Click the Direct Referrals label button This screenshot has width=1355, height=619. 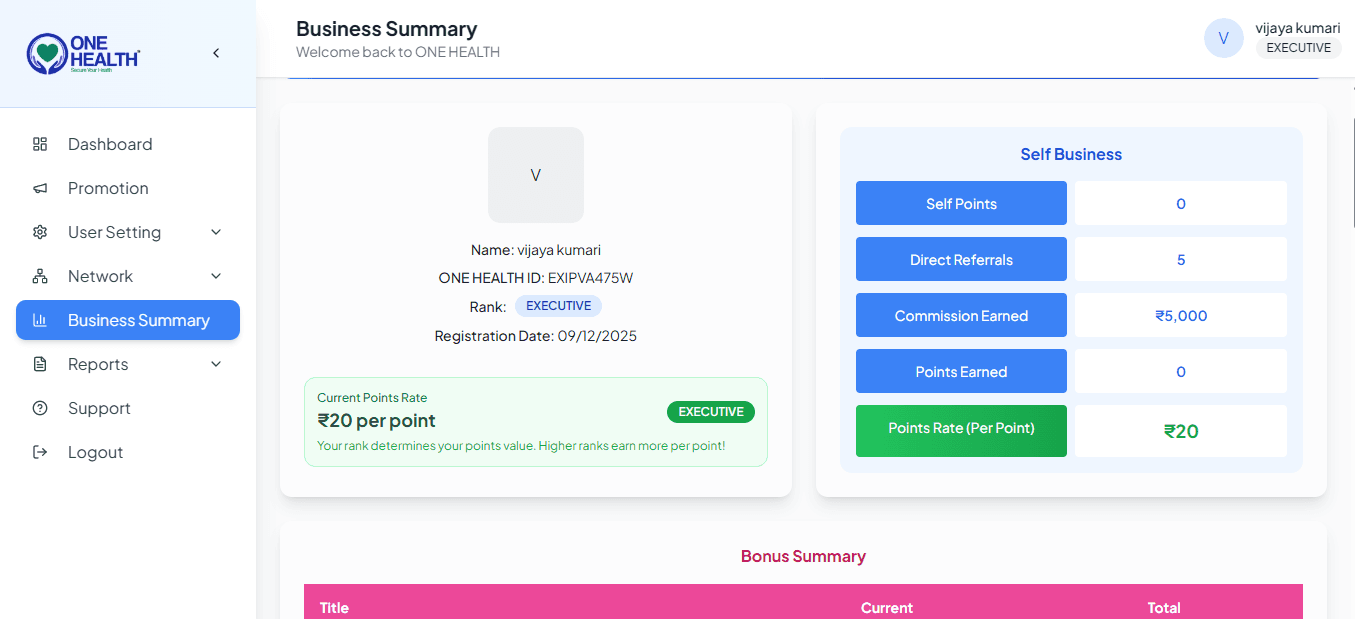961,259
